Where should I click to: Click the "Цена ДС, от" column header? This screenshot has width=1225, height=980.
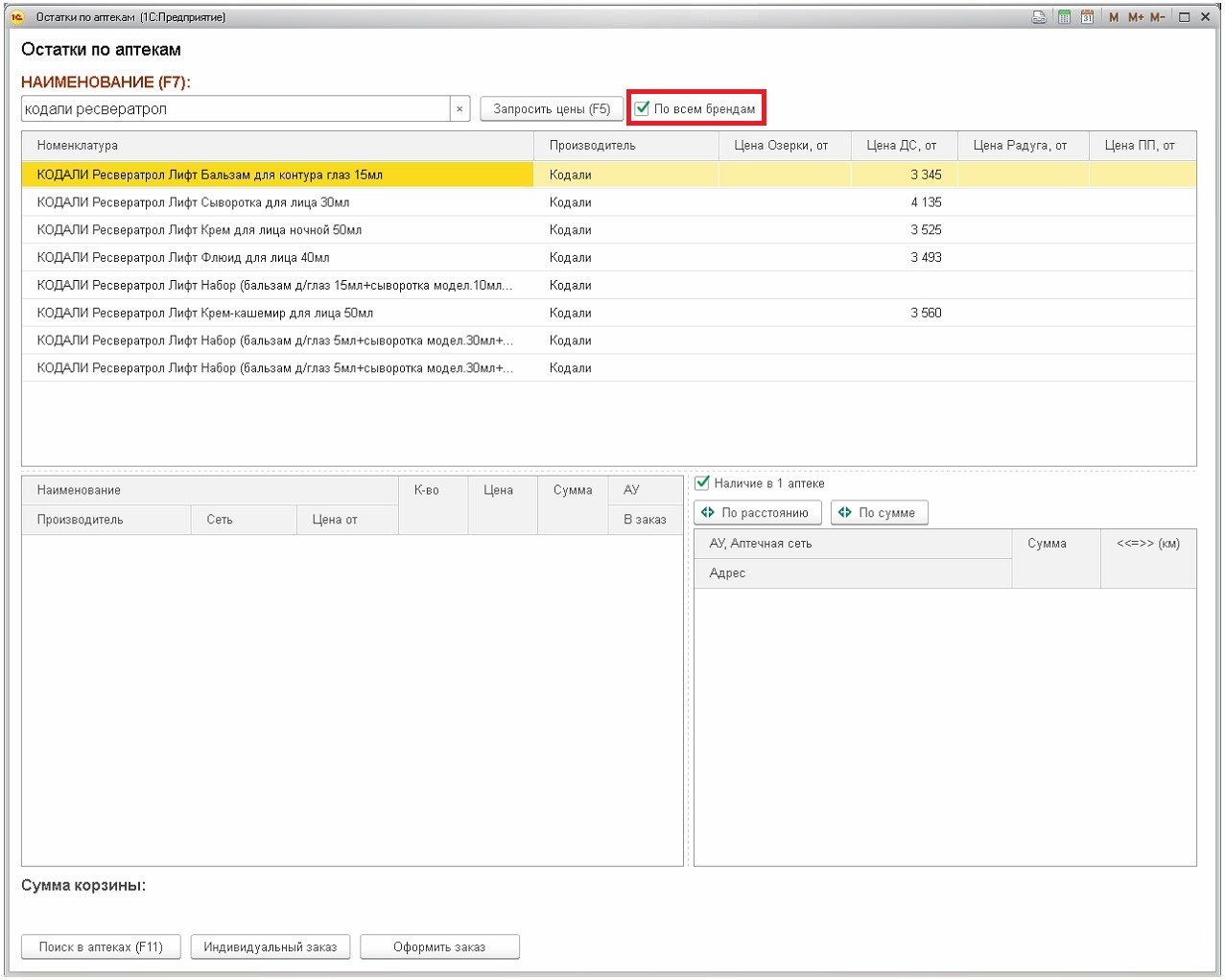point(901,146)
